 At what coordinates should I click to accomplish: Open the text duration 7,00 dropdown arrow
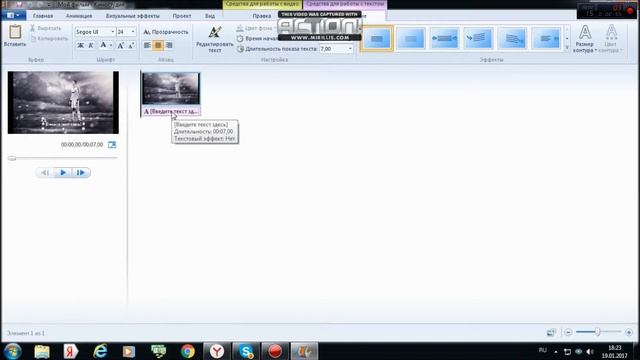click(350, 49)
